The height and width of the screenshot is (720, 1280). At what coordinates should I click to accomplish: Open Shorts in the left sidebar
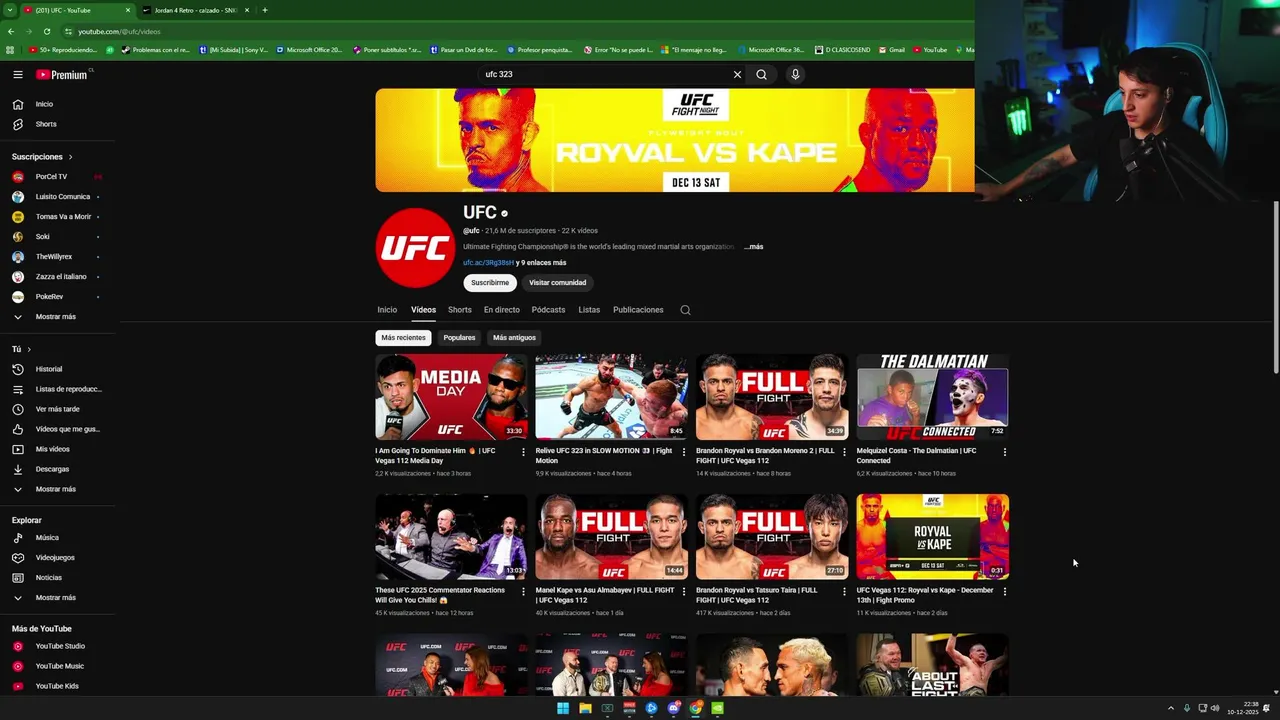(x=46, y=124)
